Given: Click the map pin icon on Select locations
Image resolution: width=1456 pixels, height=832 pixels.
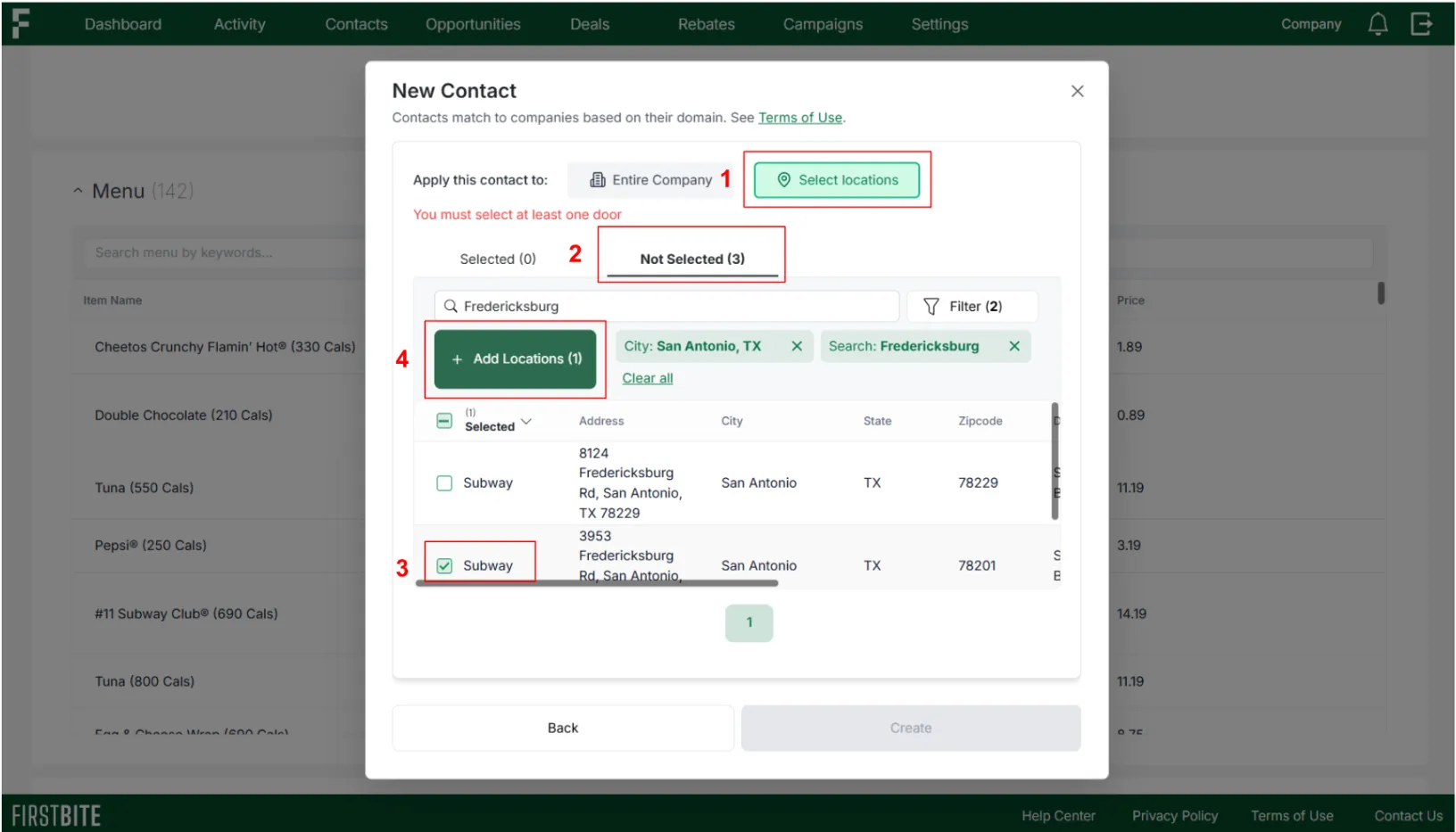Looking at the screenshot, I should coord(783,179).
